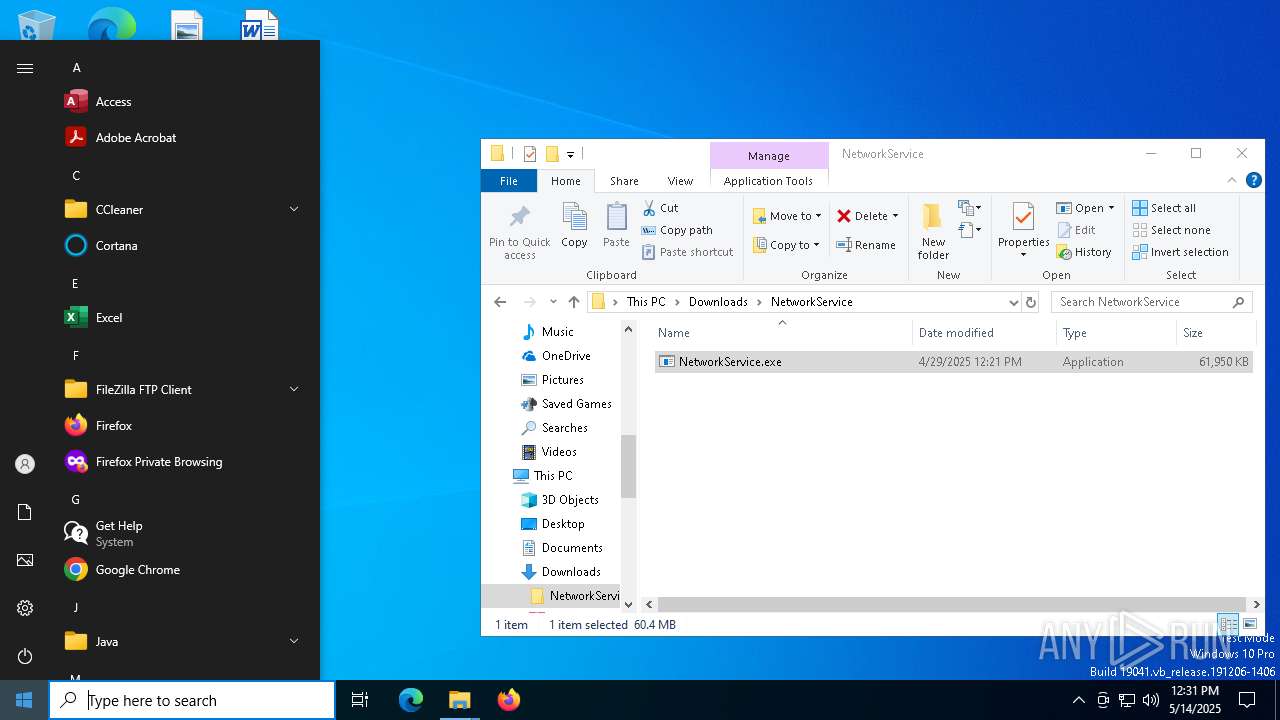1280x720 pixels.
Task: Sort by Type column header
Action: [1116, 333]
